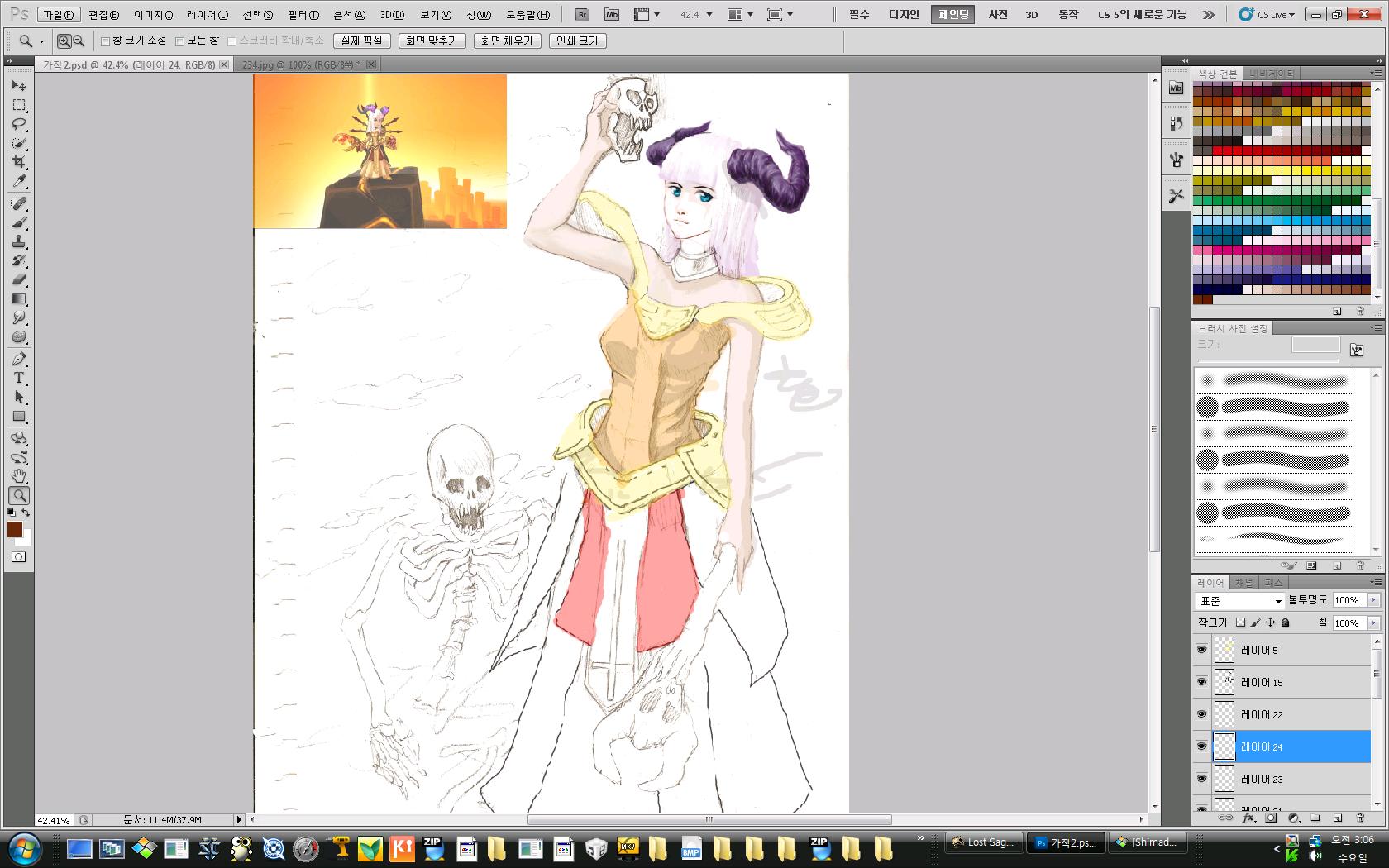Toggle lock transparent pixels
The image size is (1389, 868).
[x=1241, y=622]
